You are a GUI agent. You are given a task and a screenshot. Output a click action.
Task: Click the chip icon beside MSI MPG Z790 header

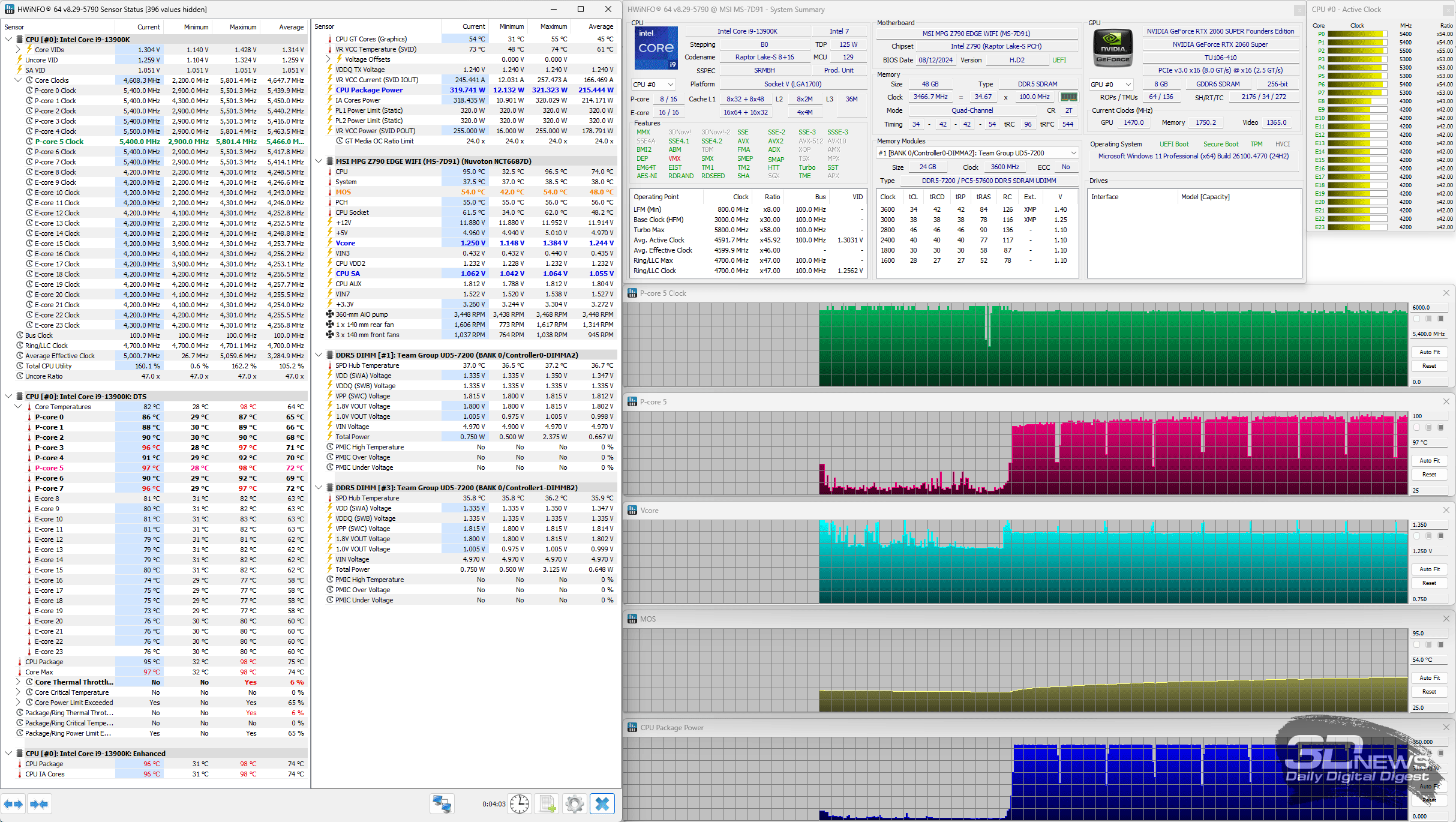(330, 161)
